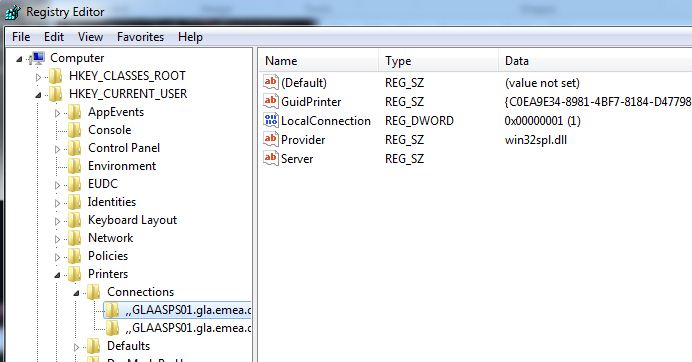The image size is (692, 362).
Task: Click the Console folder icon
Action: tap(75, 130)
